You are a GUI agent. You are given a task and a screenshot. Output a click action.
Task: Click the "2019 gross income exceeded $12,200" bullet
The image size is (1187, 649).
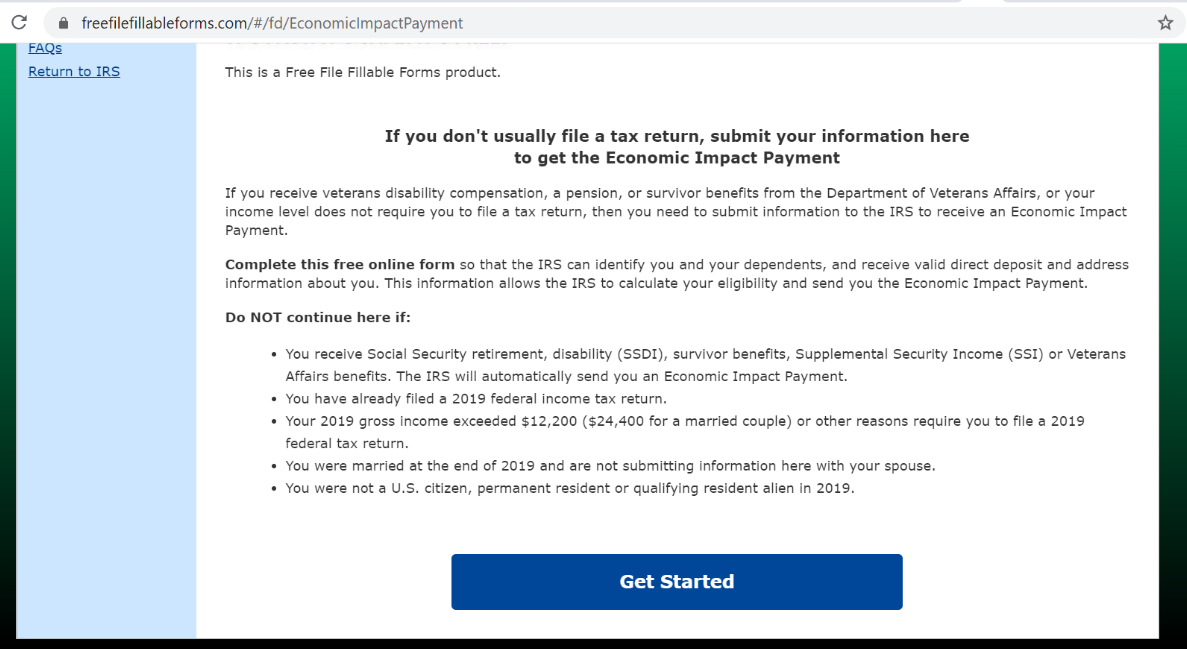[684, 421]
